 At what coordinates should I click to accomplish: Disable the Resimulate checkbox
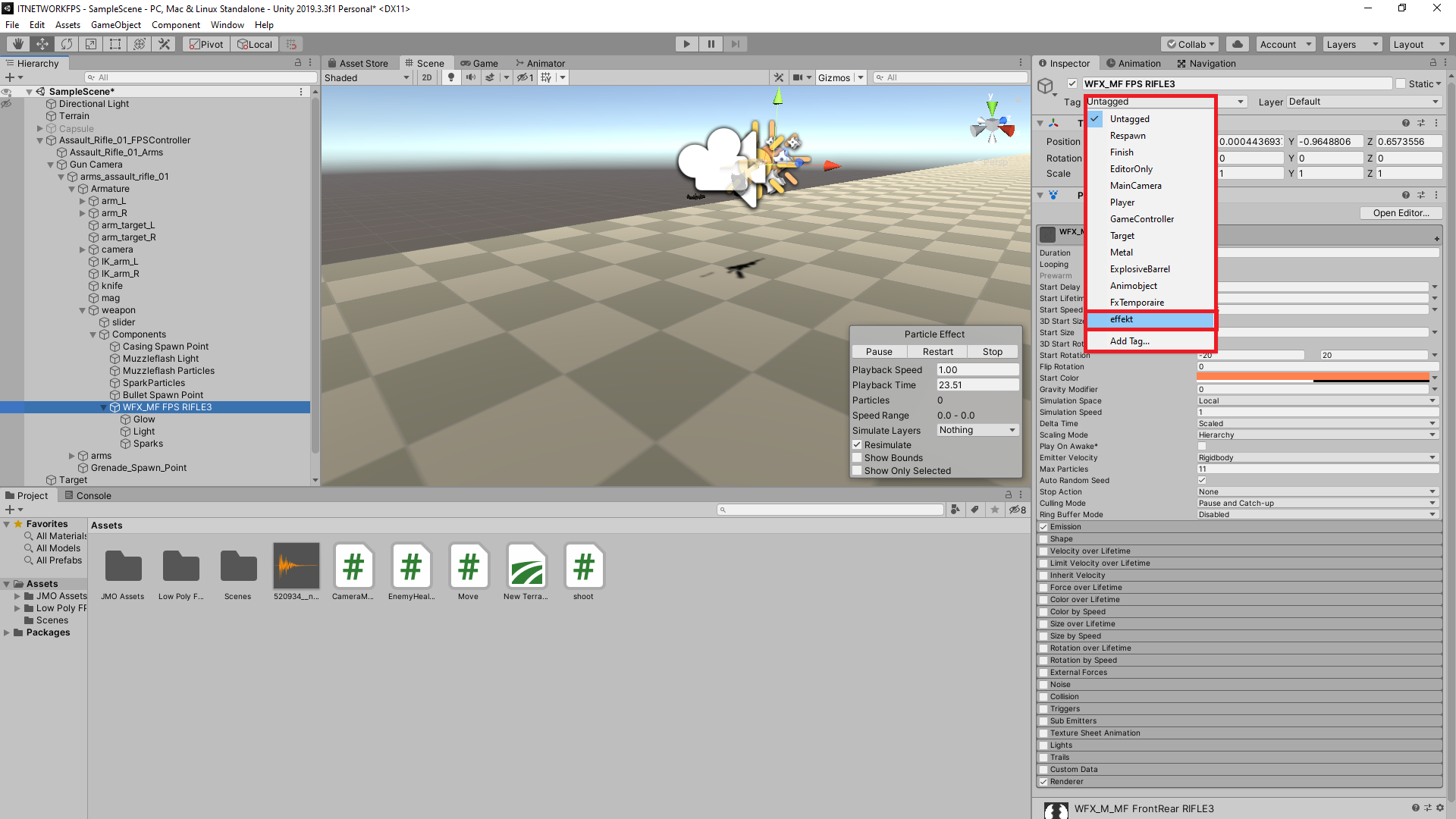[x=857, y=444]
